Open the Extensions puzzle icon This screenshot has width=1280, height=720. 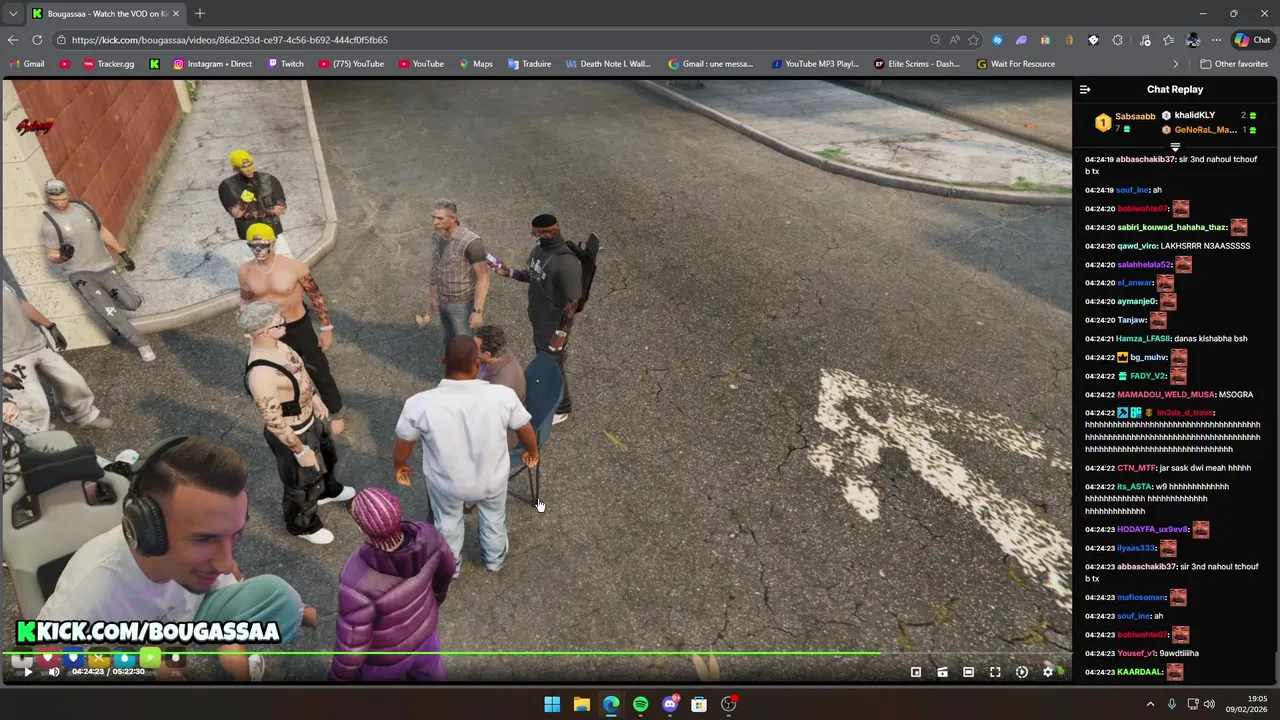(1117, 40)
